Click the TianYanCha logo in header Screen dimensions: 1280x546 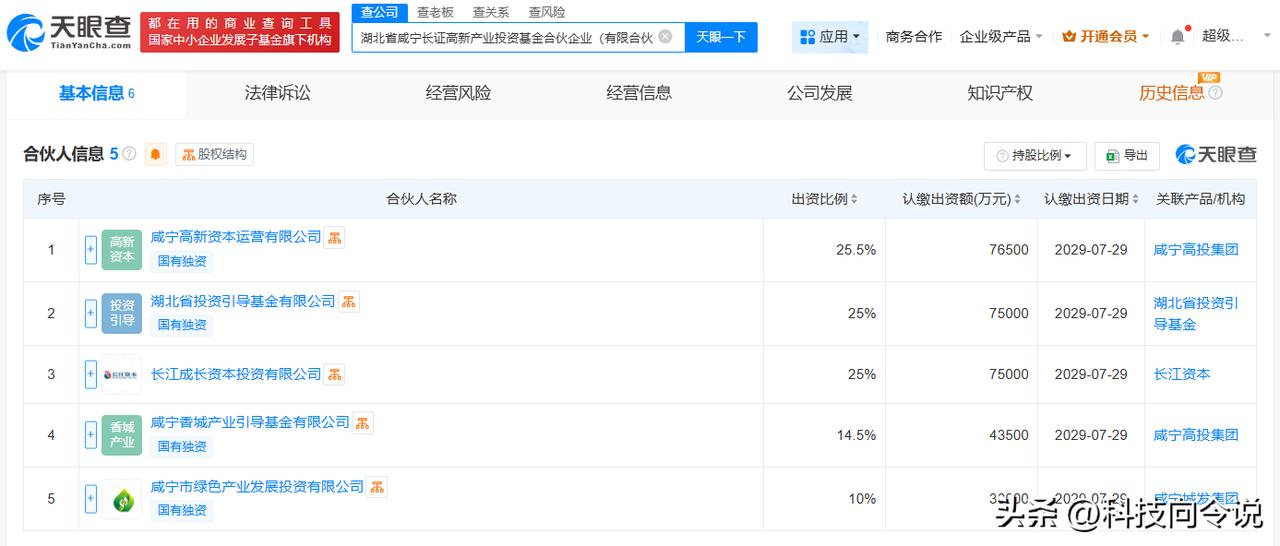click(68, 33)
